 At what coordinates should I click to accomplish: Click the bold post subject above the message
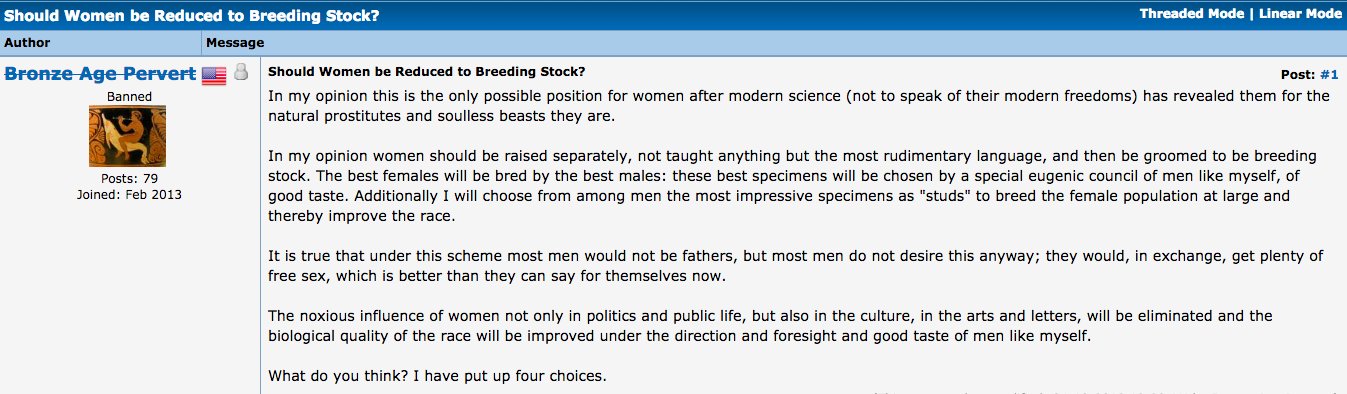tap(427, 72)
